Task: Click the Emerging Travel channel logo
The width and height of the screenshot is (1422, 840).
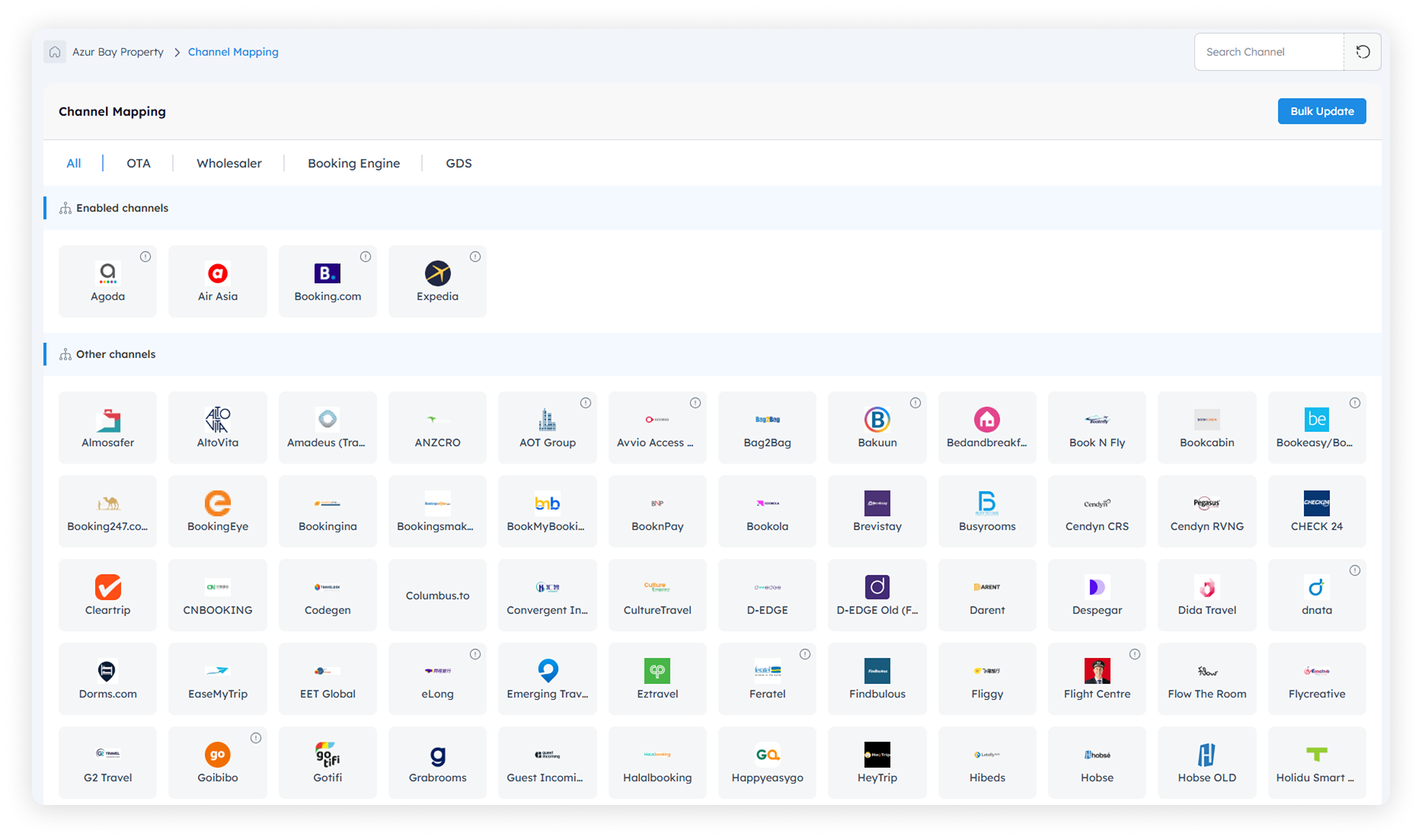Action: [548, 670]
